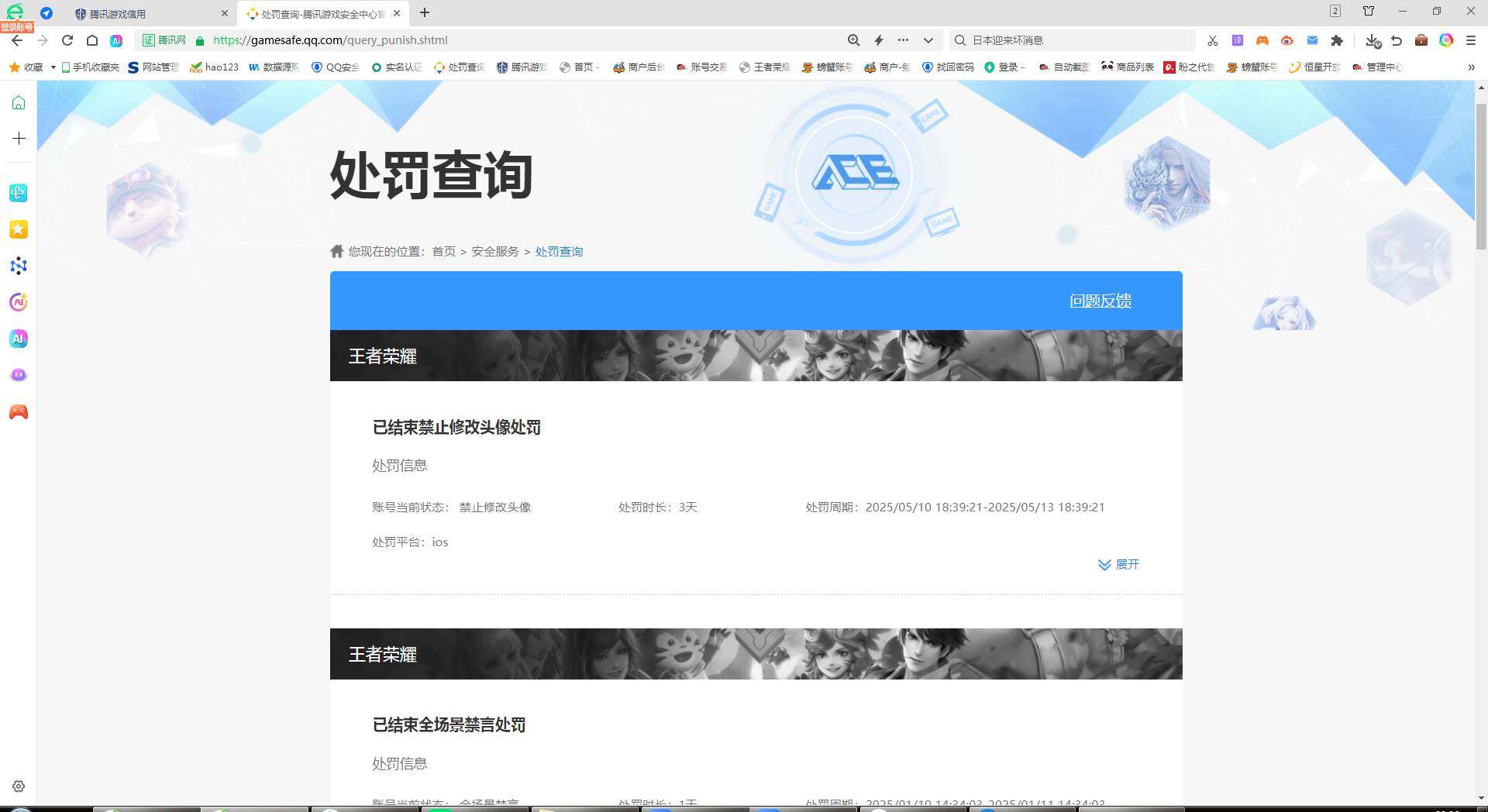Select the 处罚查询-腾讯游戏安全中心 tab

[318, 14]
